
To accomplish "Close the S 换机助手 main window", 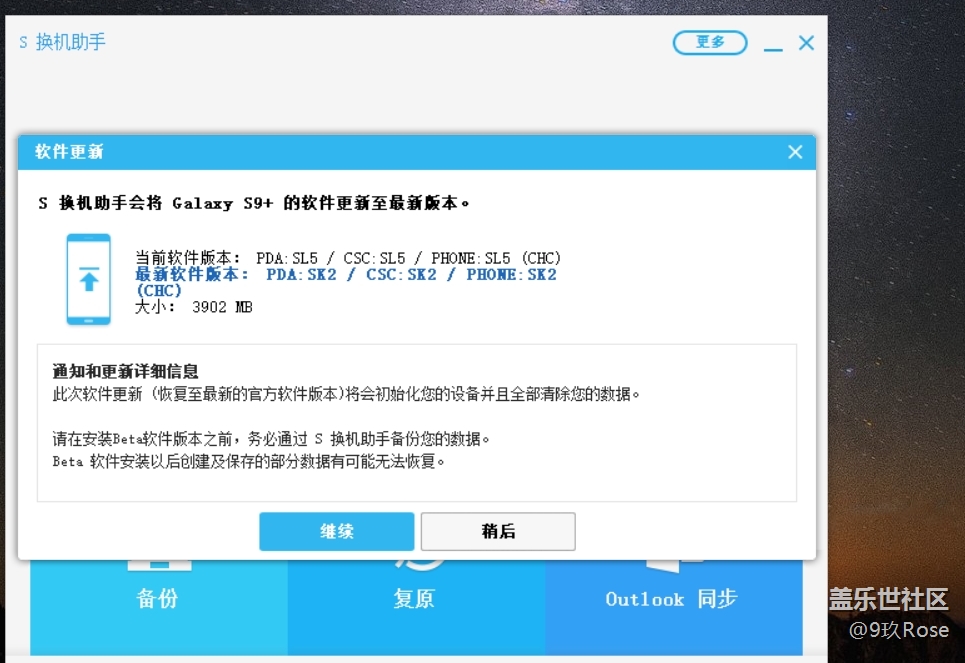I will (x=806, y=43).
